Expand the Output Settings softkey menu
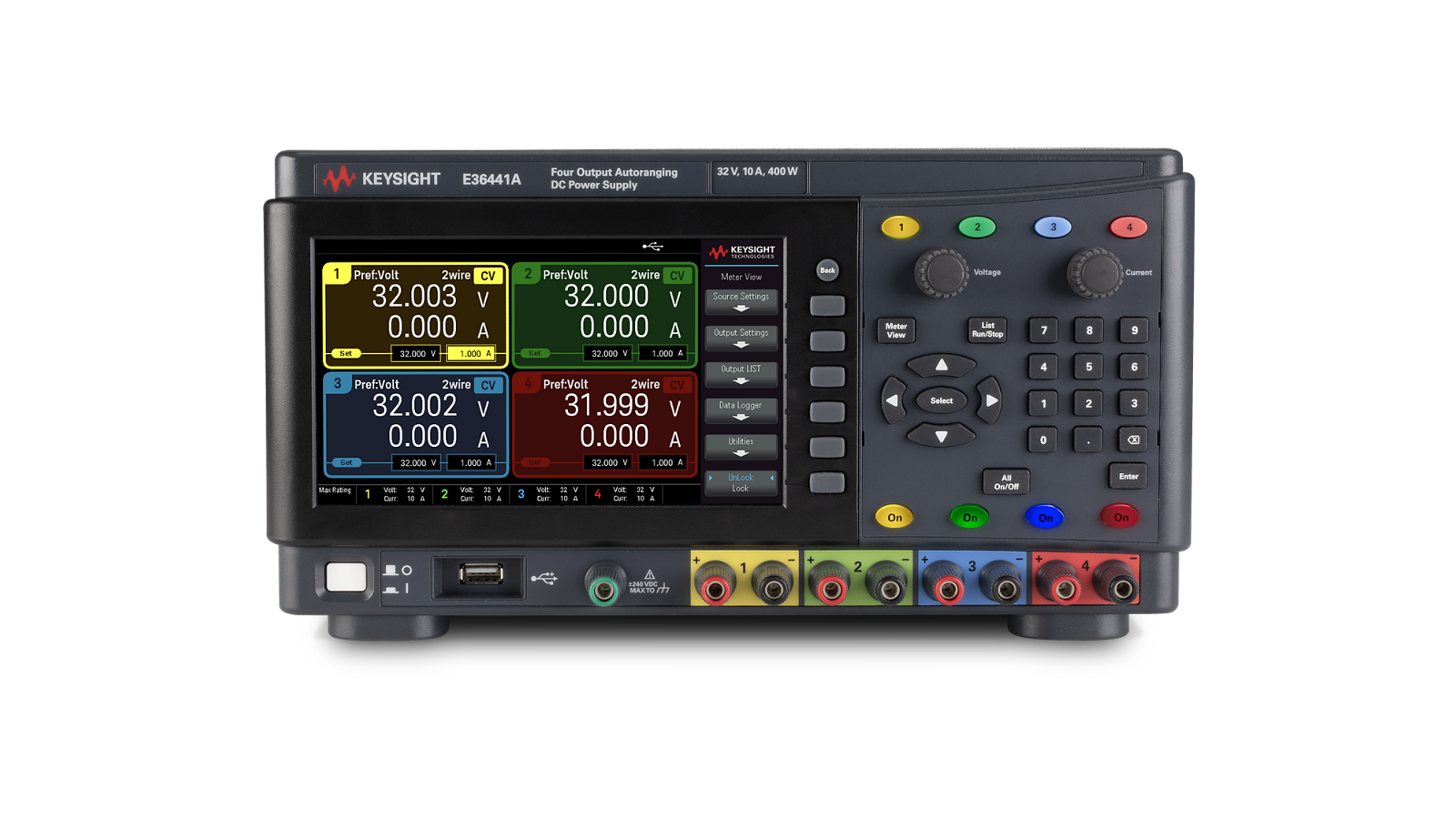Screen dimensions: 1456x819 coord(741,338)
